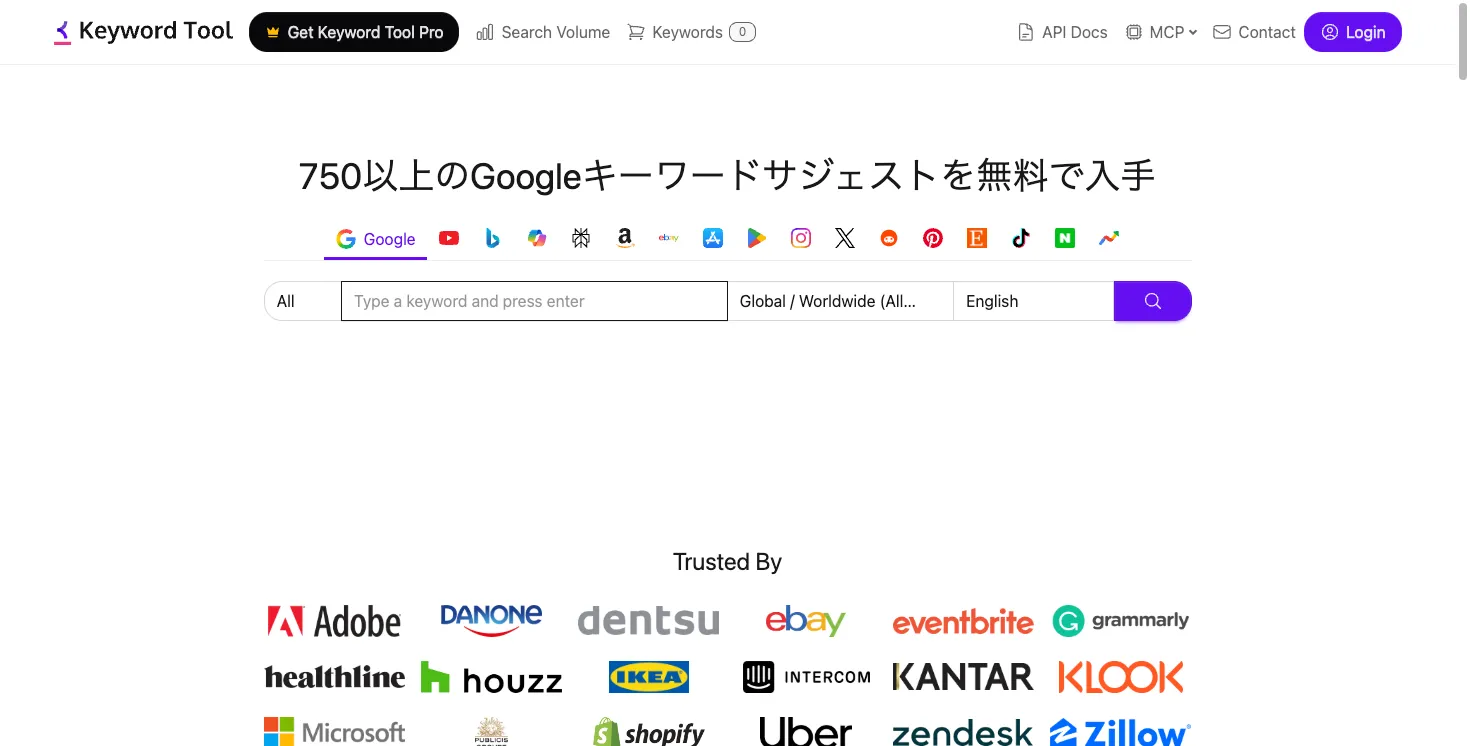Click the Eventbrite logo

pos(963,623)
